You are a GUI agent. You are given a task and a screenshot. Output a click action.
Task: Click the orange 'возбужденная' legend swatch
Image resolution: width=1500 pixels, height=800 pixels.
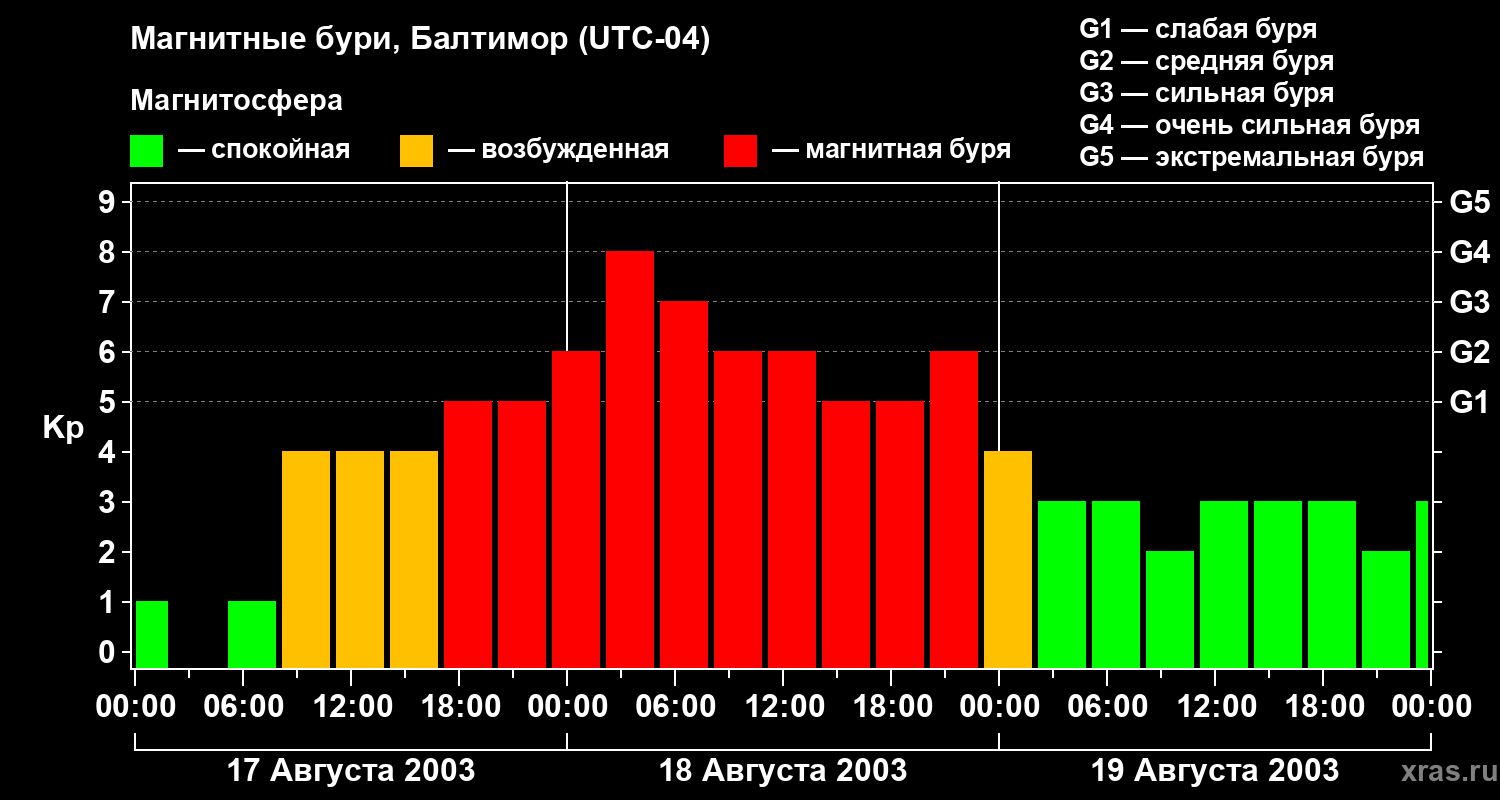click(416, 151)
